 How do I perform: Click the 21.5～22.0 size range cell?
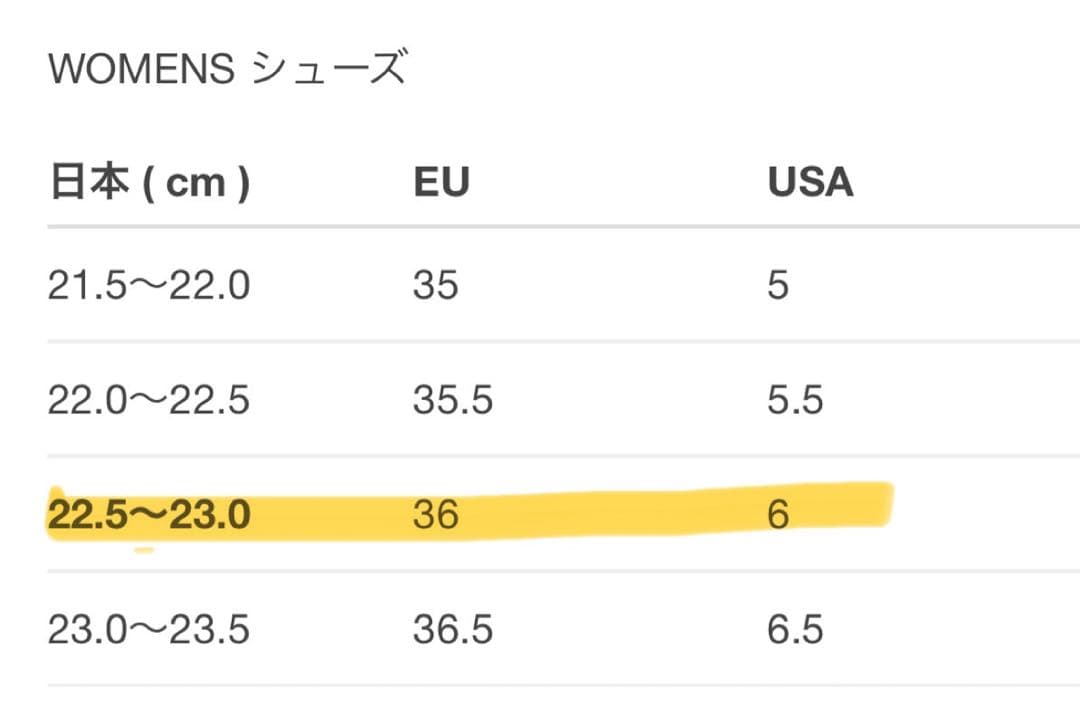148,286
